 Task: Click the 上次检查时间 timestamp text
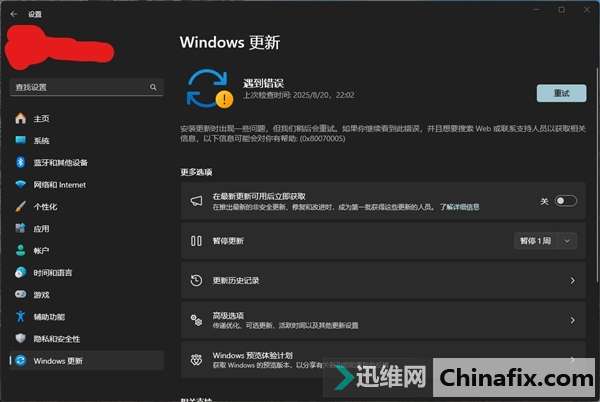pyautogui.click(x=299, y=95)
